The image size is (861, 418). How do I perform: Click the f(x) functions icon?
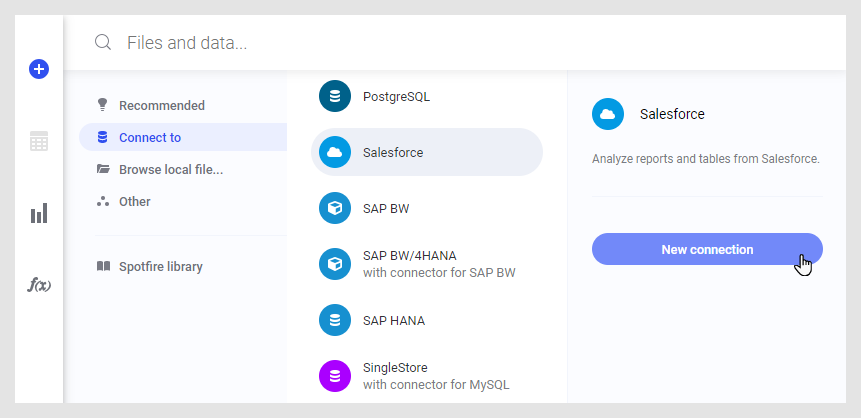(39, 285)
